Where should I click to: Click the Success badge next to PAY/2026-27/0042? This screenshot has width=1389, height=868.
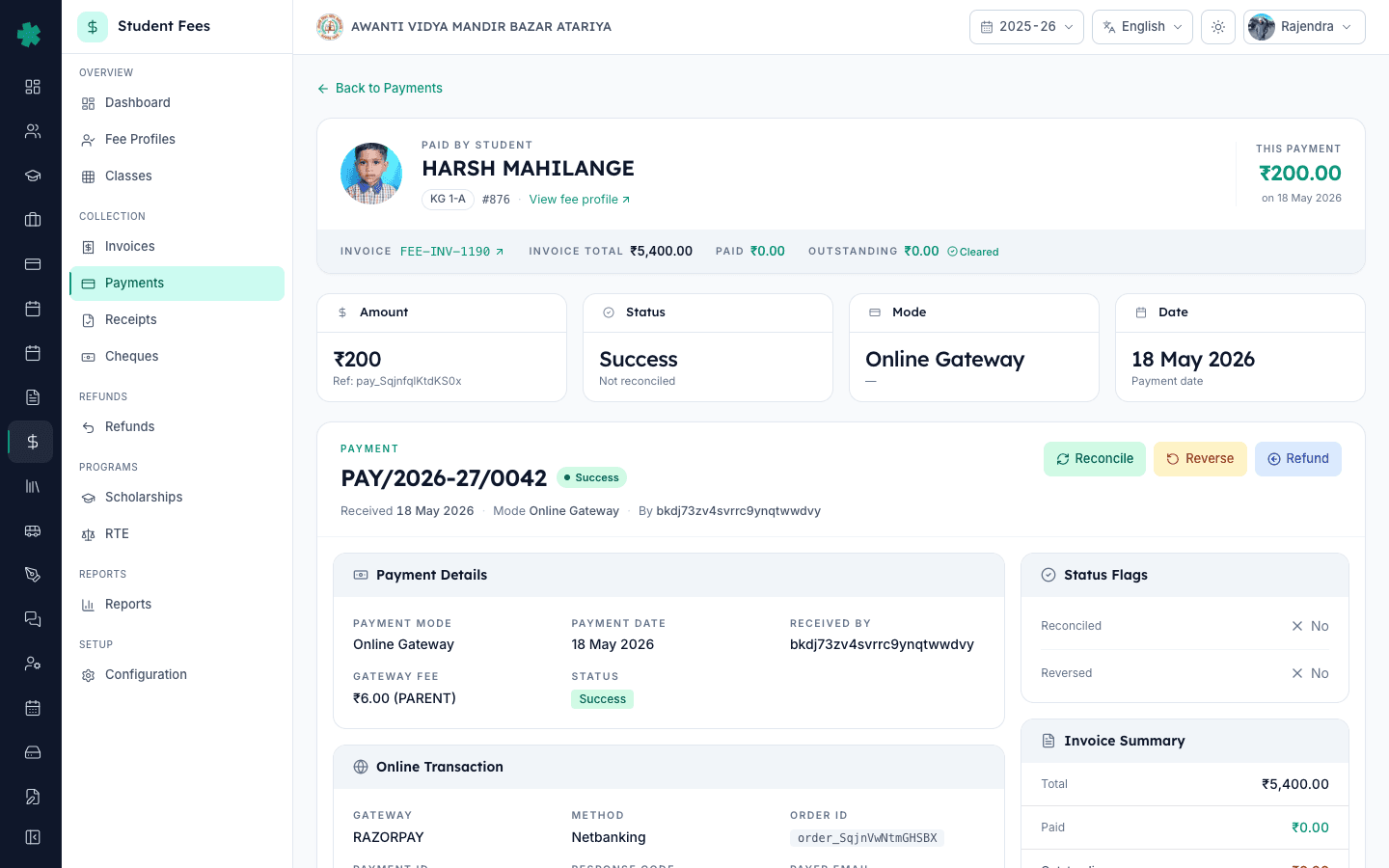(591, 477)
